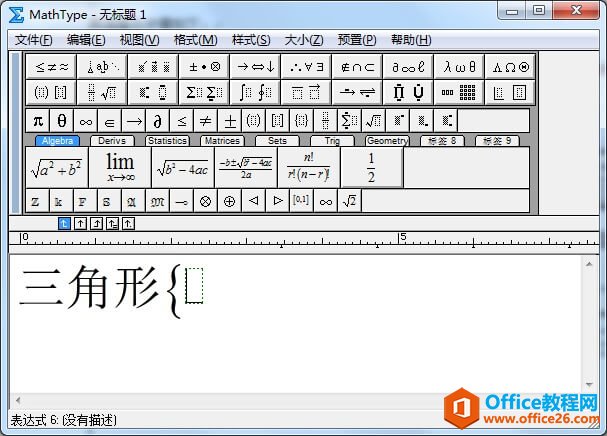
Task: Switch to the Geometry tab
Action: [387, 141]
